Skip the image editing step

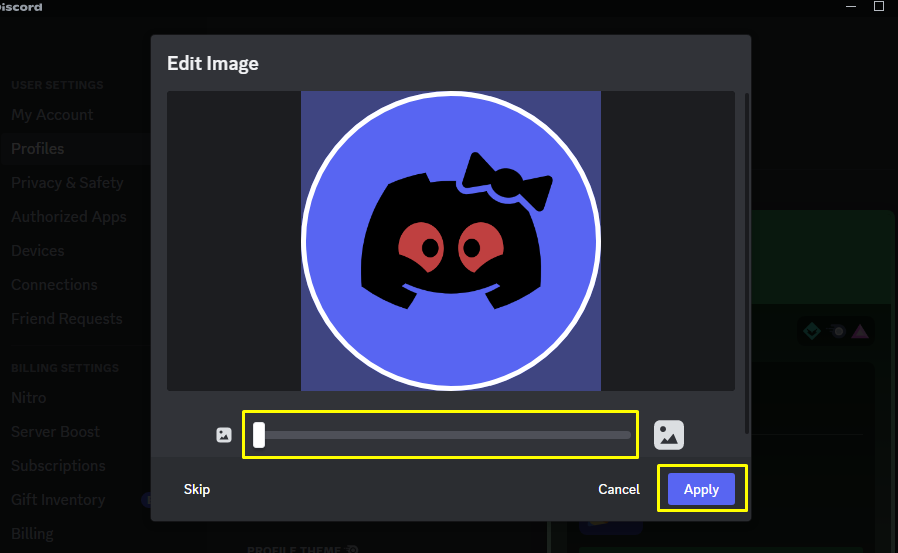click(196, 489)
